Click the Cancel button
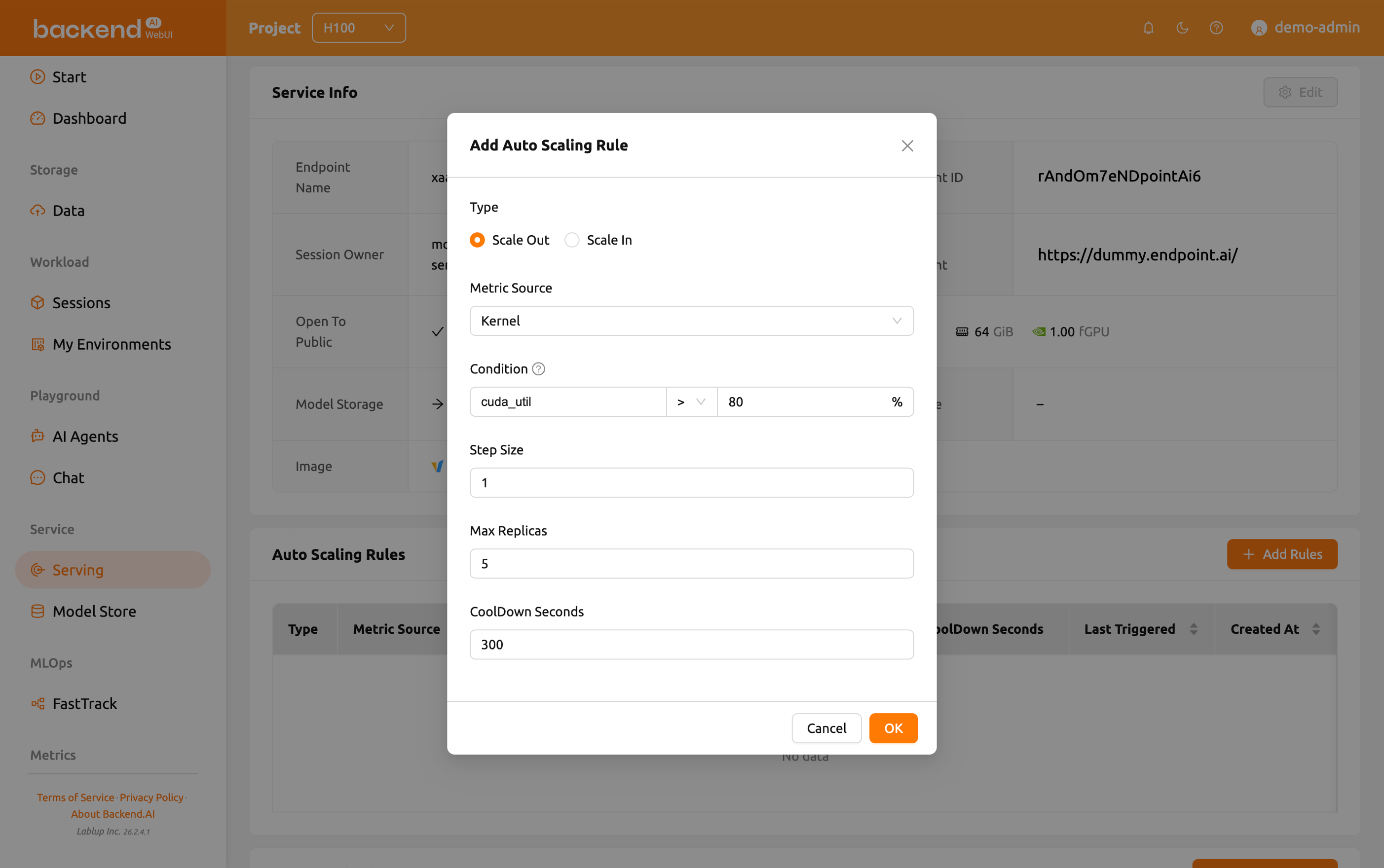Screen dimensions: 1384x868 point(826,728)
